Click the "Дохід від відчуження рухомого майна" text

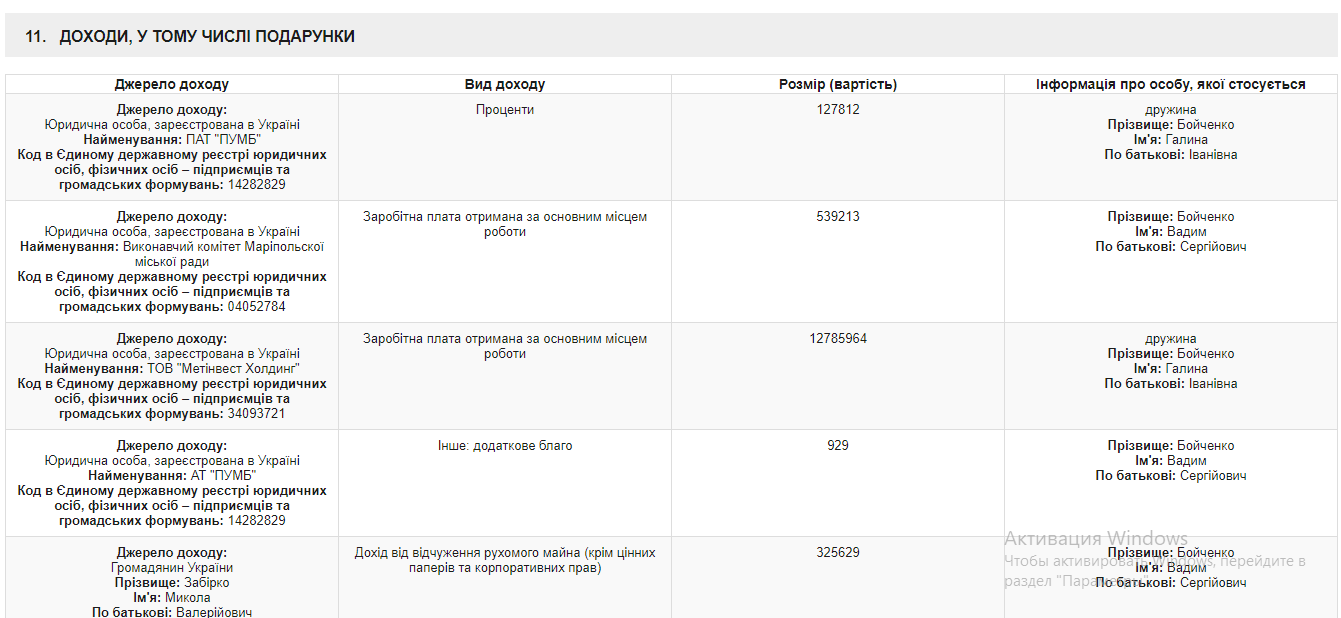[x=505, y=560]
